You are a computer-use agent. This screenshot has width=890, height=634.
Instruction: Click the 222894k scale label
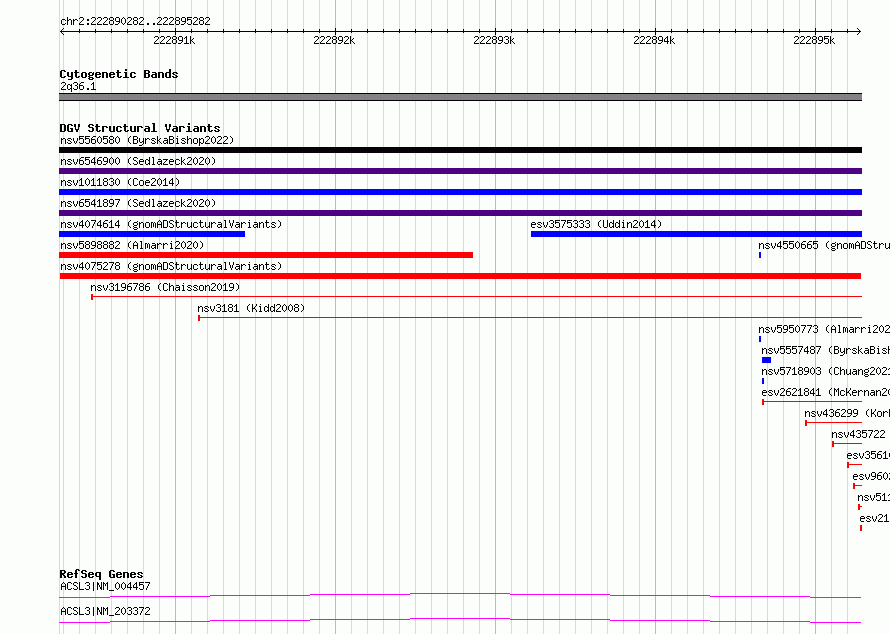coord(654,40)
